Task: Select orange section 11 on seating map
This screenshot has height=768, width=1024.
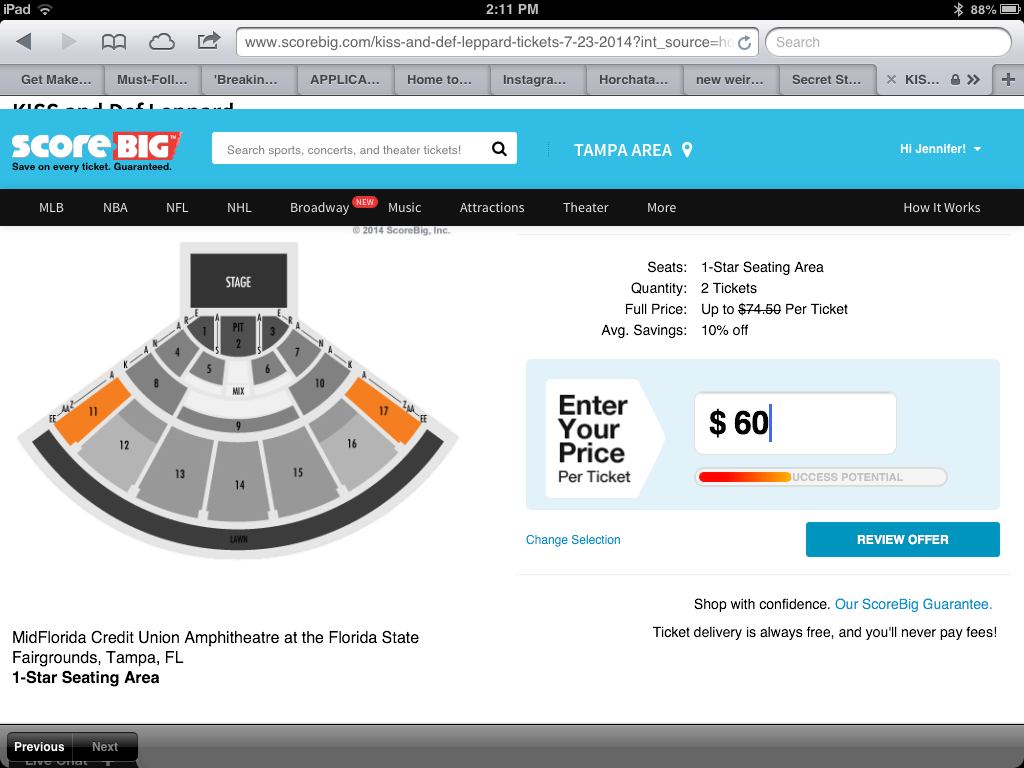Action: [x=90, y=411]
